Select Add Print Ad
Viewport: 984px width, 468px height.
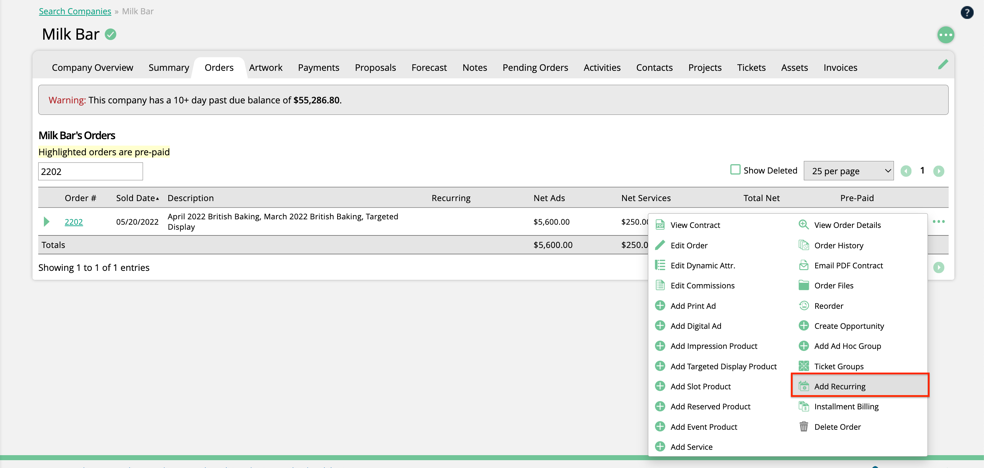tap(693, 306)
